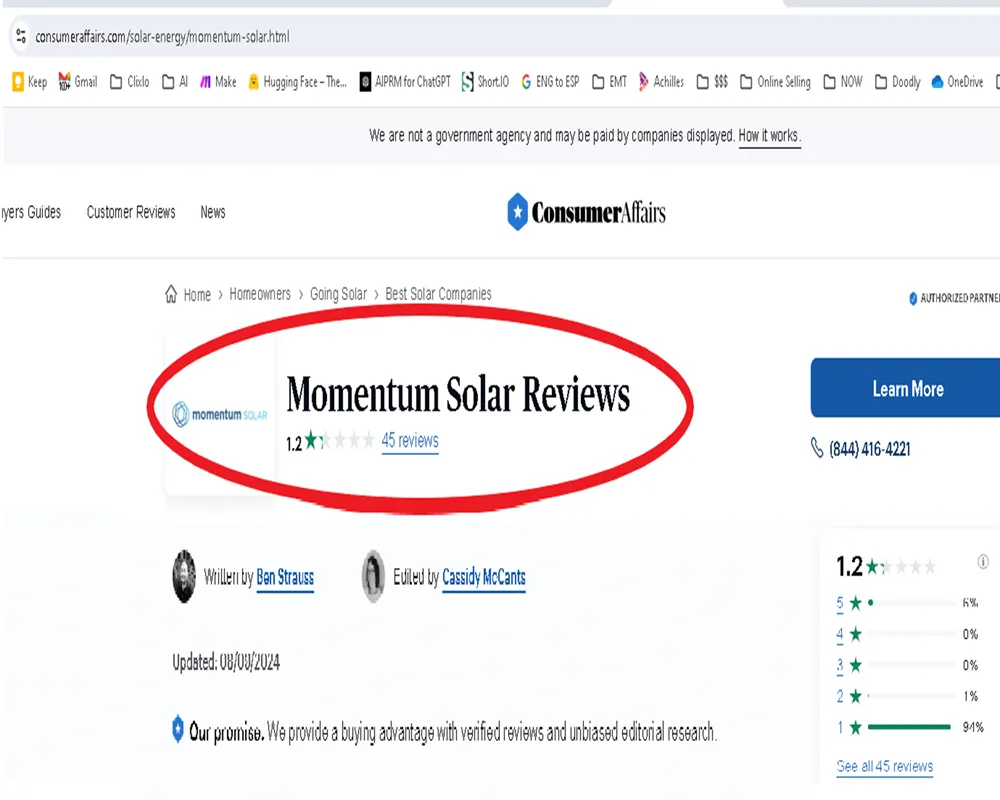Open the Achilles bookmark
This screenshot has width=1000, height=800.
(661, 82)
